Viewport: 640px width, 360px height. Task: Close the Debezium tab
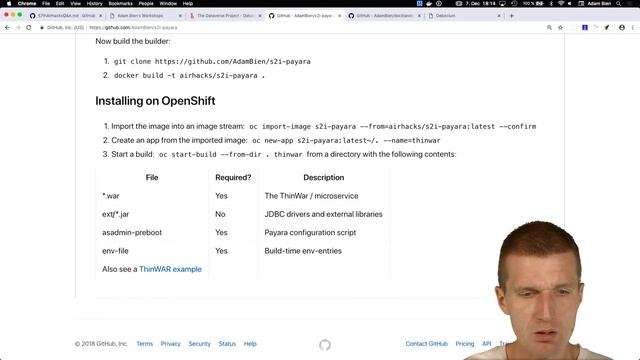click(499, 16)
